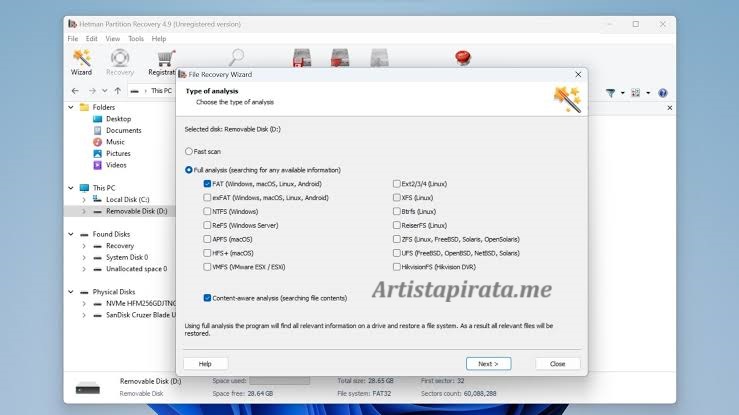
Task: Click the first red disk toolbar icon
Action: [302, 57]
